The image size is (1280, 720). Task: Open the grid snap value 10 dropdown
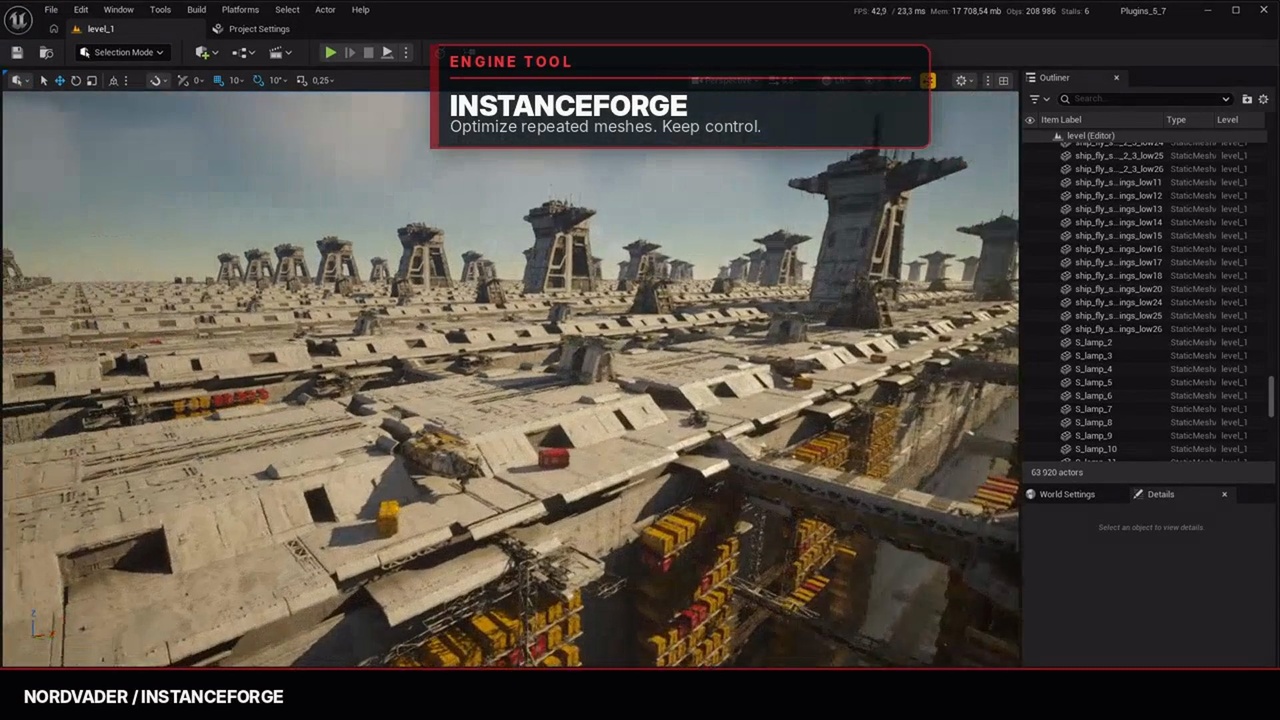237,81
